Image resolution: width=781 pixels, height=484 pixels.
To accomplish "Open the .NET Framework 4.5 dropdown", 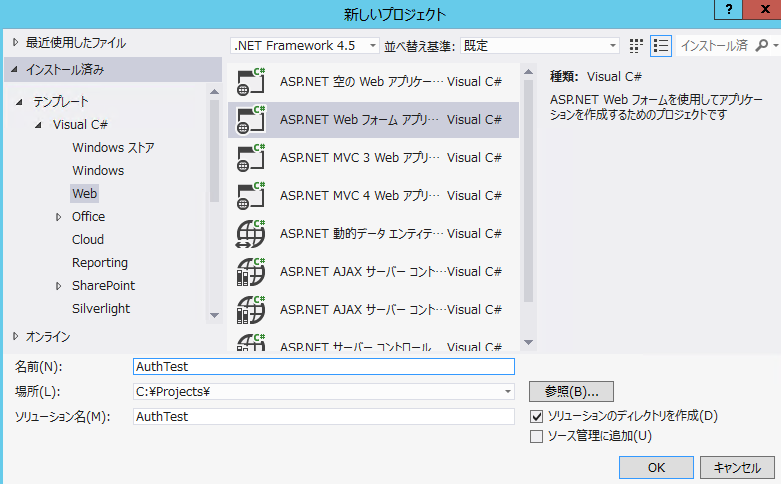I will tap(304, 46).
